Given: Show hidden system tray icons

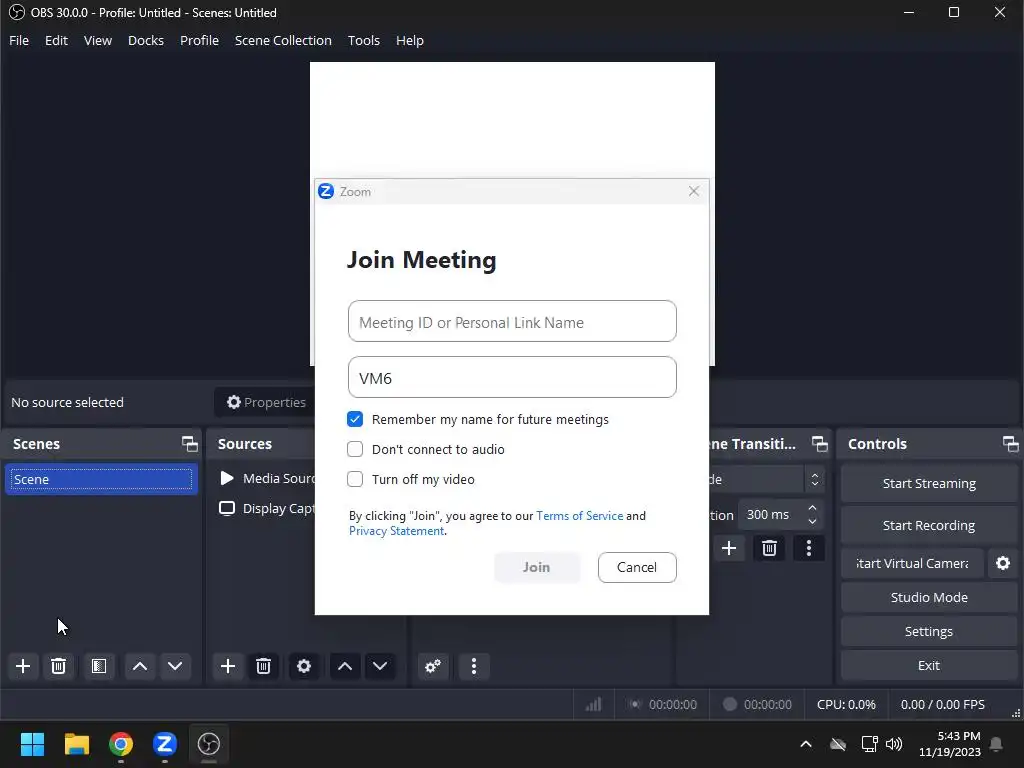Looking at the screenshot, I should point(806,744).
